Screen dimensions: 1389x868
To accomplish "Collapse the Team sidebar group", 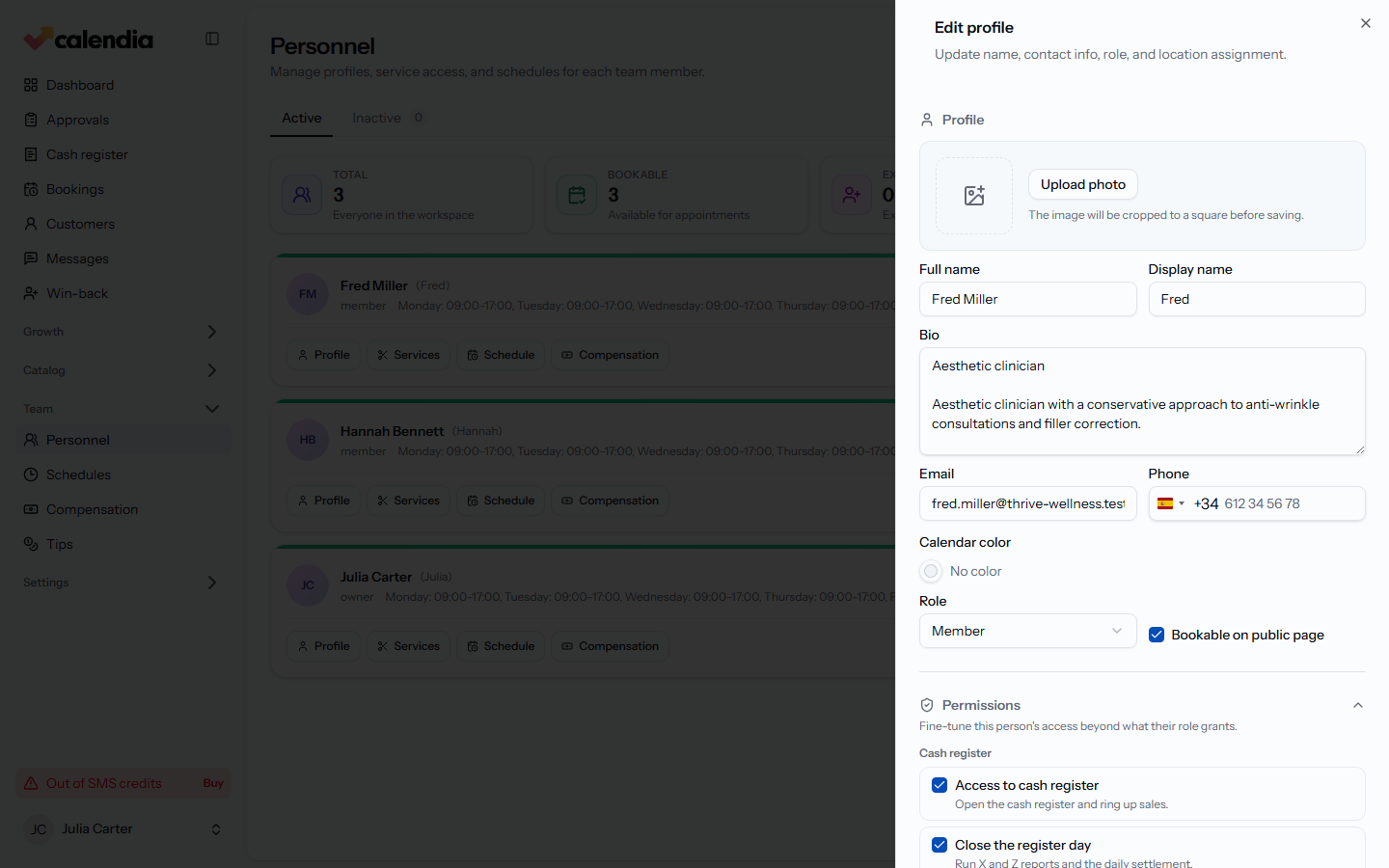I will coord(123,409).
